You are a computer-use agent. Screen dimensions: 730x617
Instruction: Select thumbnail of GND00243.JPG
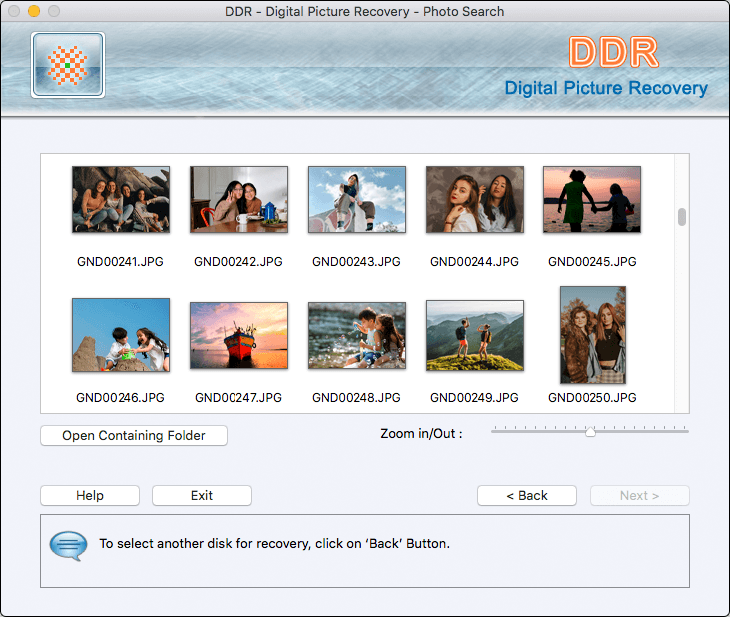357,199
